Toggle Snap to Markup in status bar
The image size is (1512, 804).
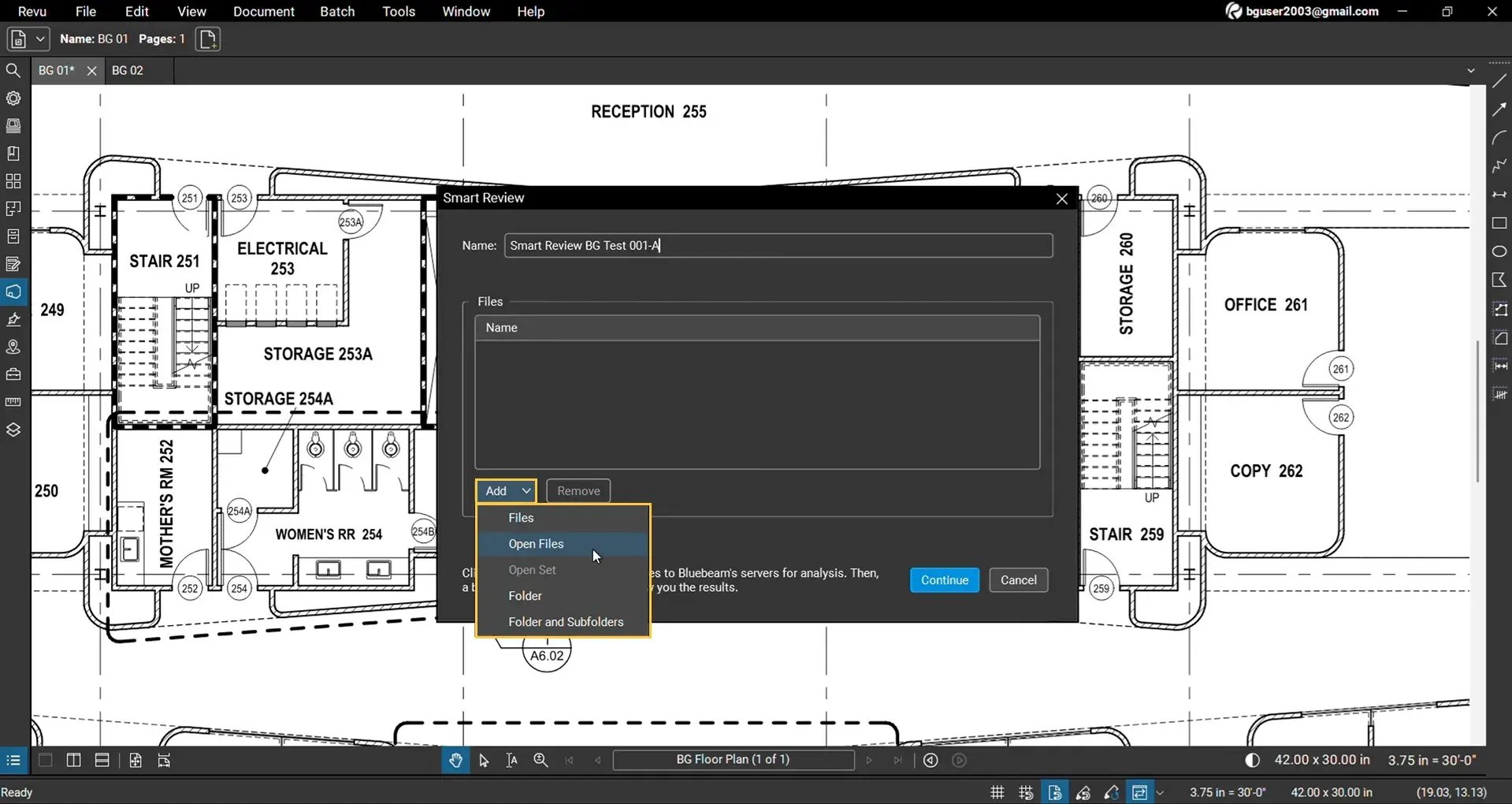[x=1083, y=792]
